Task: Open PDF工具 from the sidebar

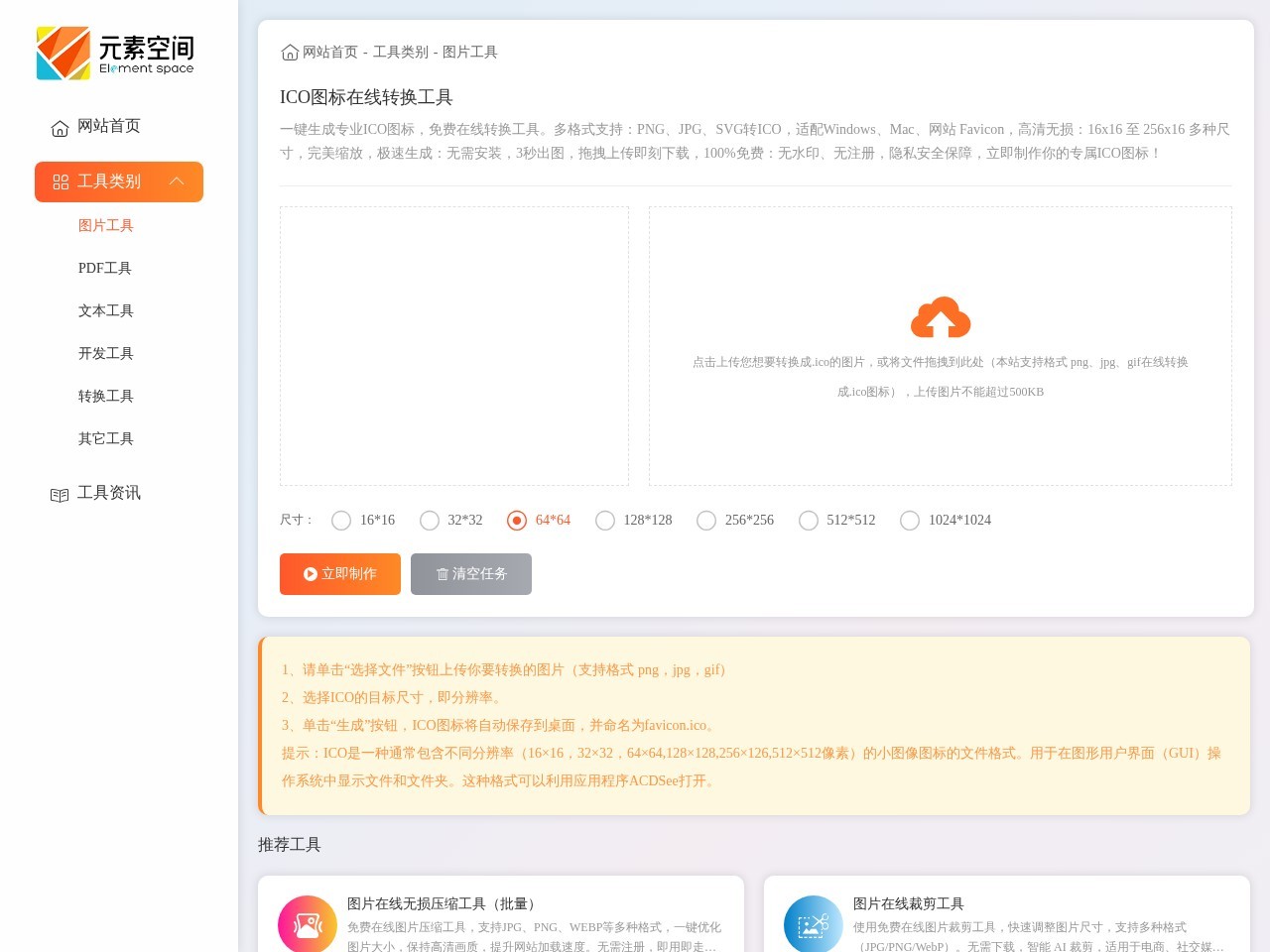Action: point(105,268)
